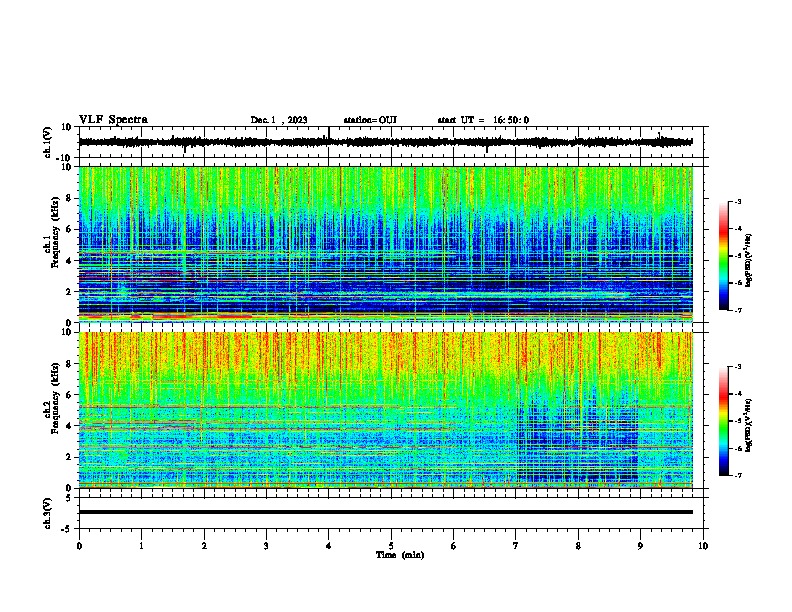
Task: Click the "-3" label on ch.2 color bar
Action: click(738, 367)
